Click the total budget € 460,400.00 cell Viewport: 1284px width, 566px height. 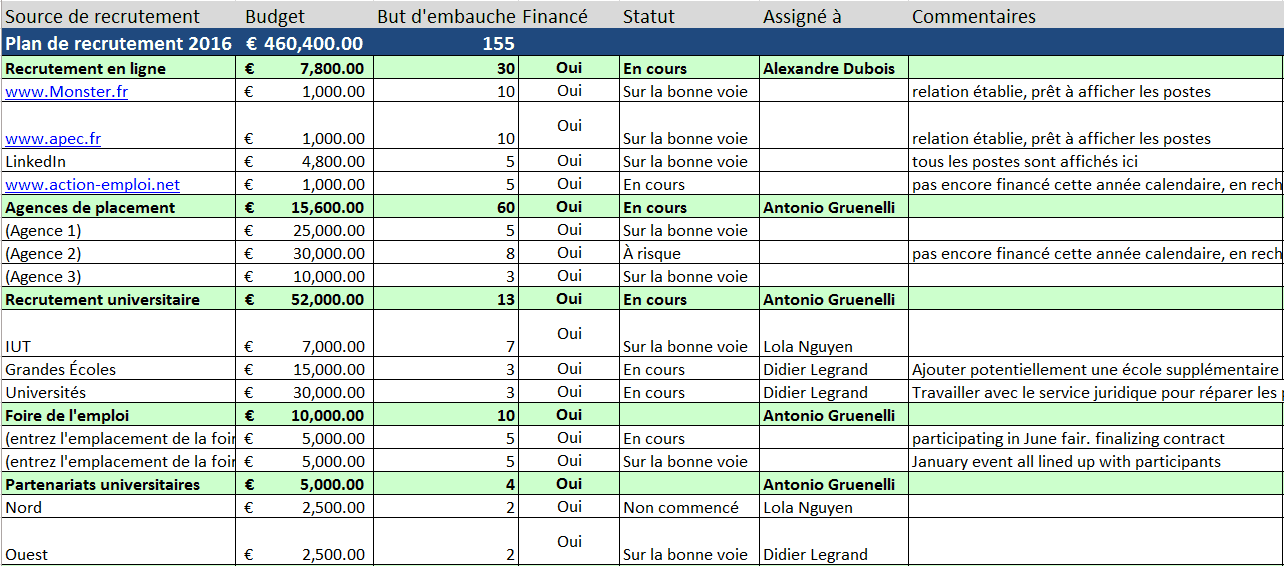click(x=304, y=44)
